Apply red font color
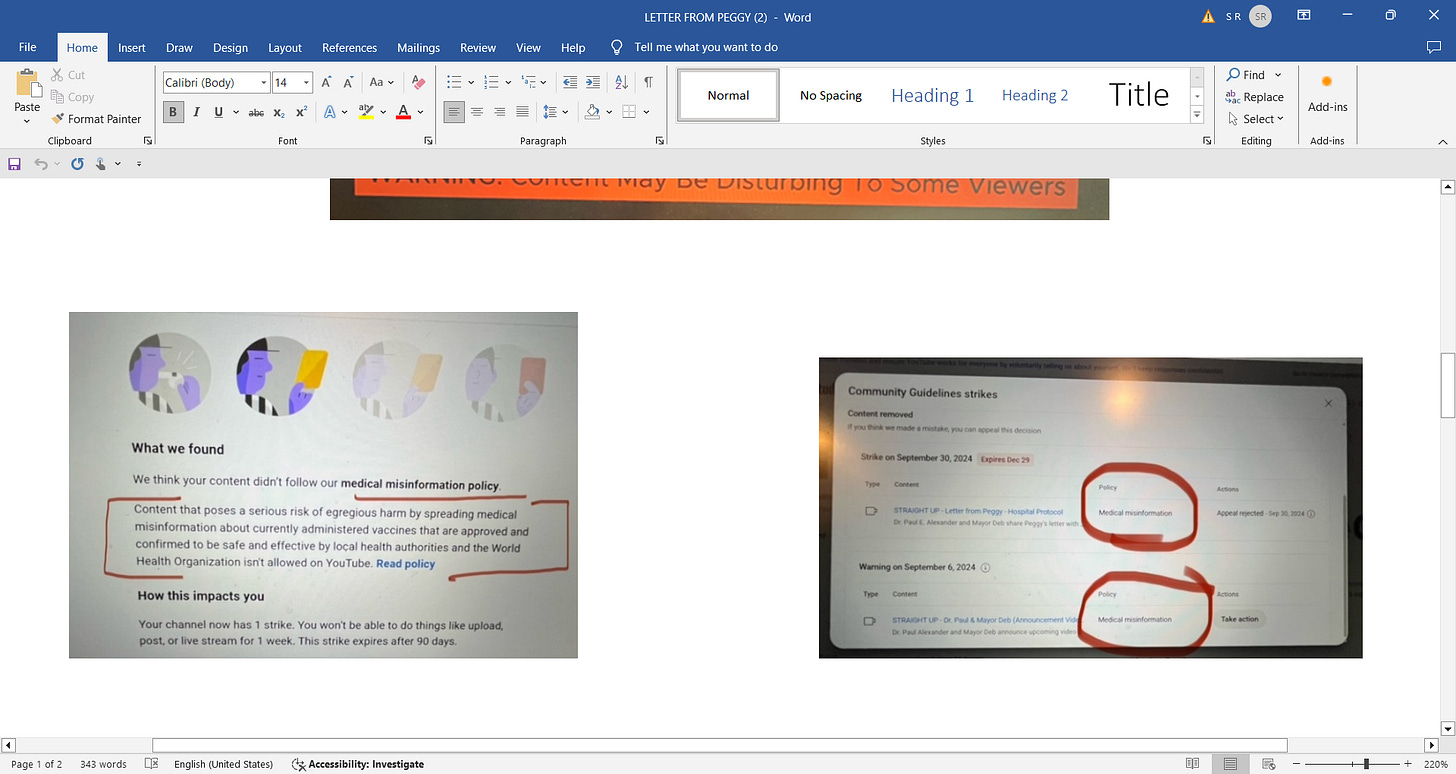 (x=403, y=112)
